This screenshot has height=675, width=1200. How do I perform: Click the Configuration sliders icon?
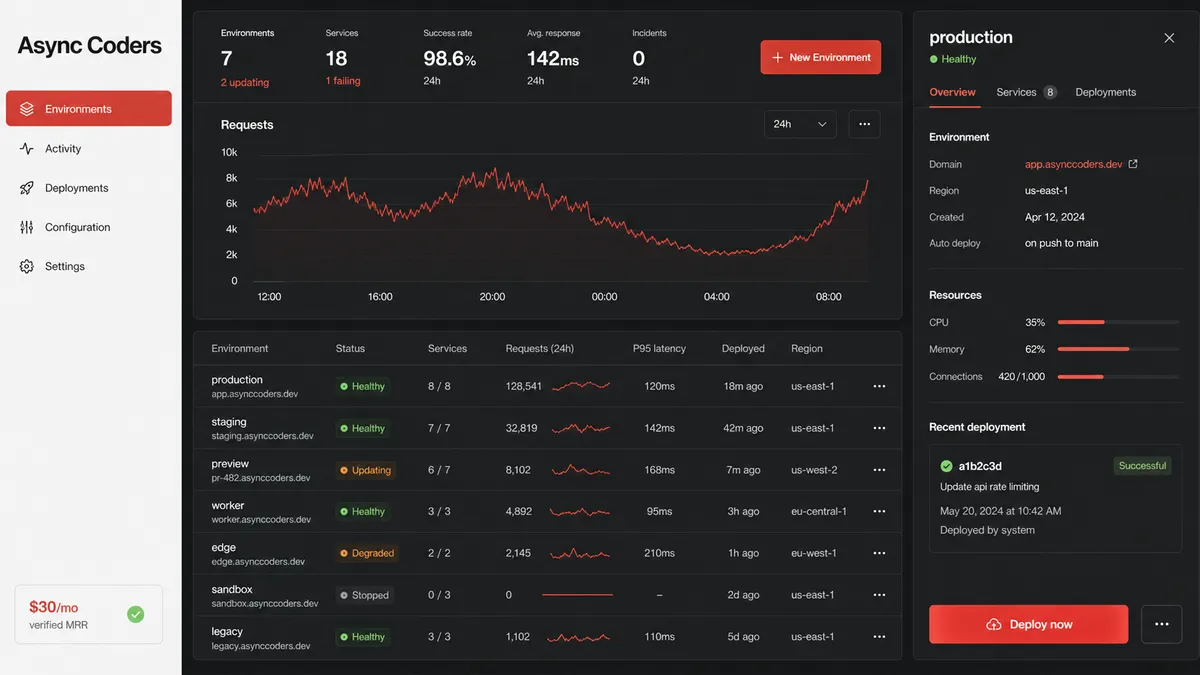(27, 227)
